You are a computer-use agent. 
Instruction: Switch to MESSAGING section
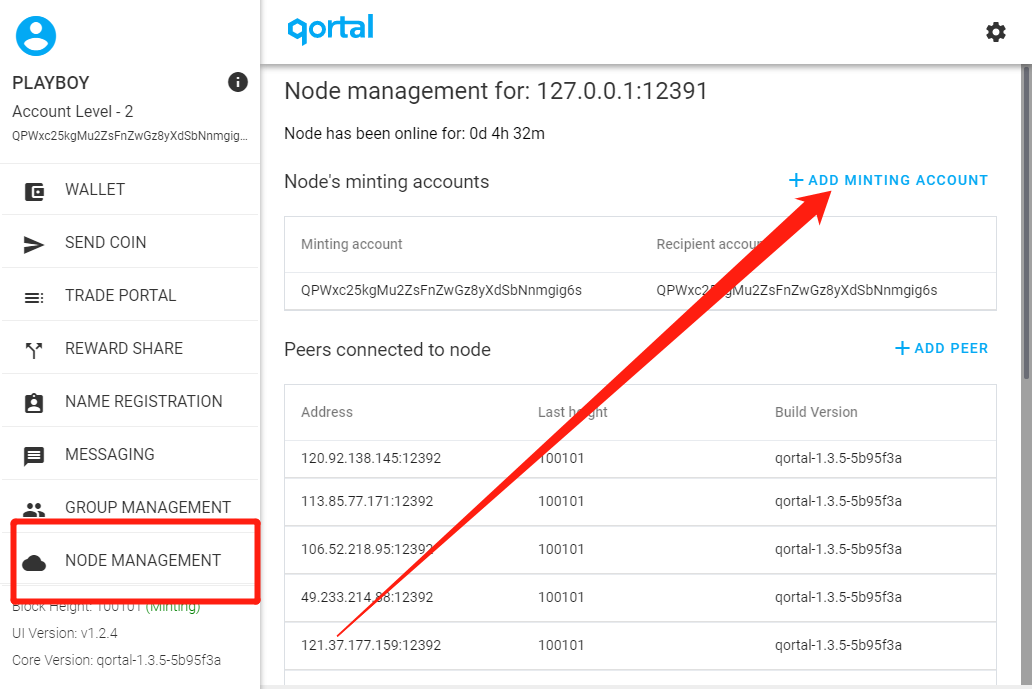(130, 454)
